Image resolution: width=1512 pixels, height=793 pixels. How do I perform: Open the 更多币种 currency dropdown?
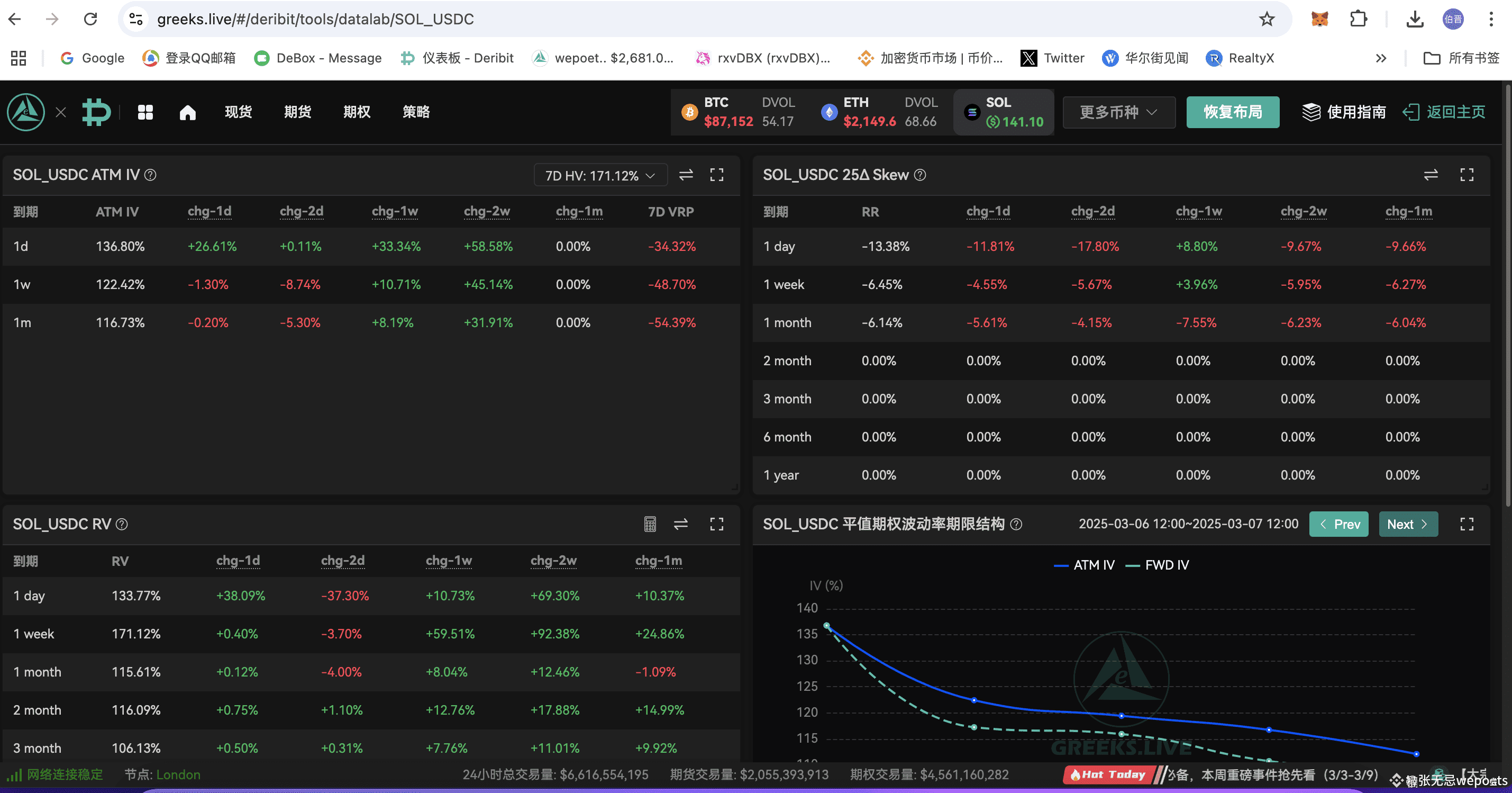coord(1117,112)
